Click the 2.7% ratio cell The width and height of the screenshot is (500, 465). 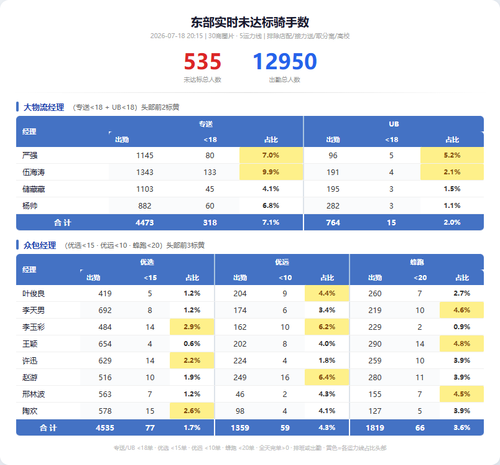tap(462, 293)
